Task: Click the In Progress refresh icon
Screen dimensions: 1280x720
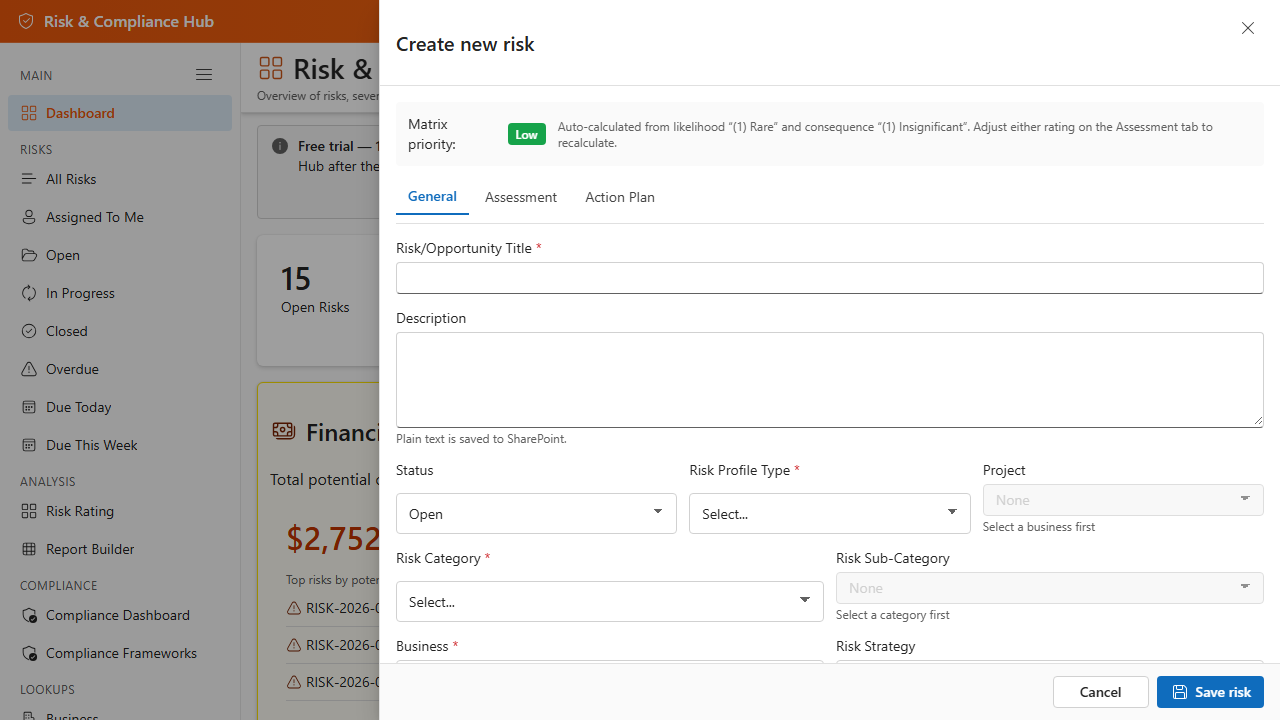Action: tap(29, 293)
